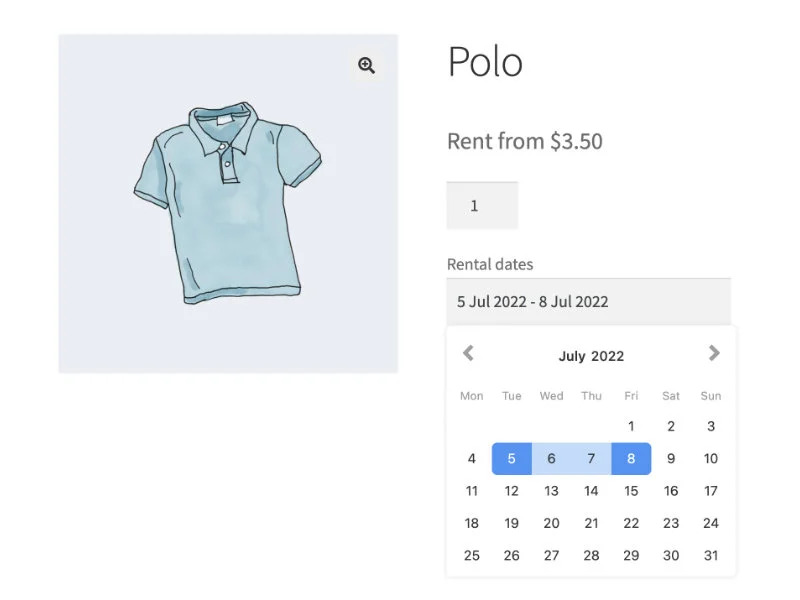Select July 5 start date

[512, 459]
